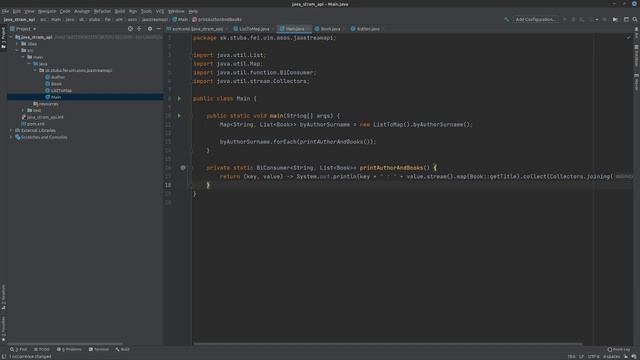This screenshot has height=360, width=640.
Task: Open the Problems tool window
Action: (x=69, y=349)
